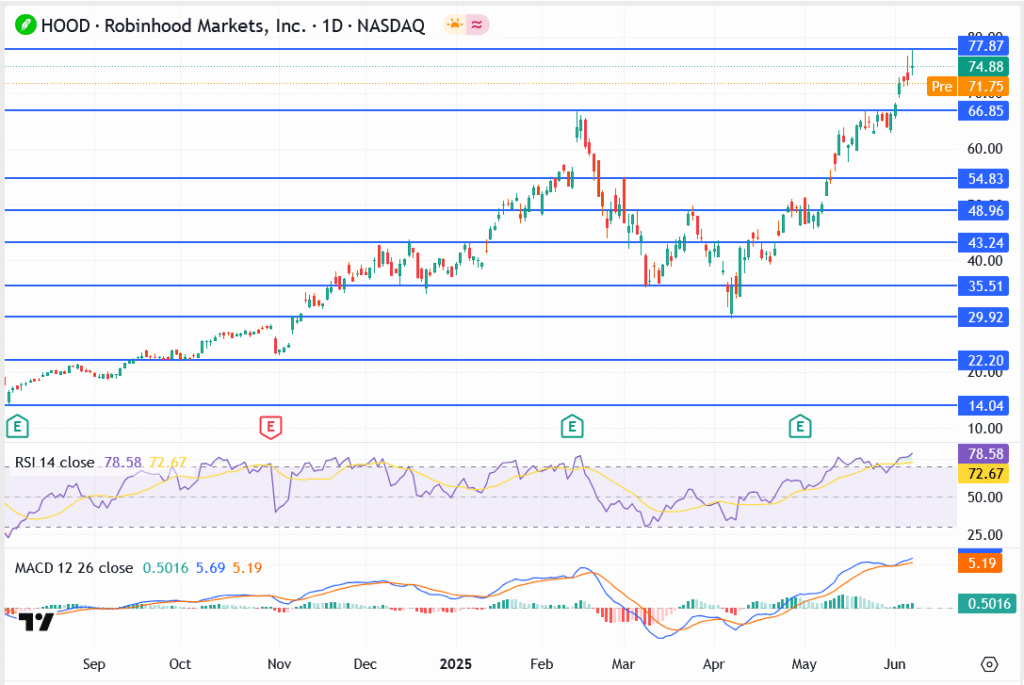1024x685 pixels.
Task: Click the red earnings marker near November
Action: click(x=269, y=428)
